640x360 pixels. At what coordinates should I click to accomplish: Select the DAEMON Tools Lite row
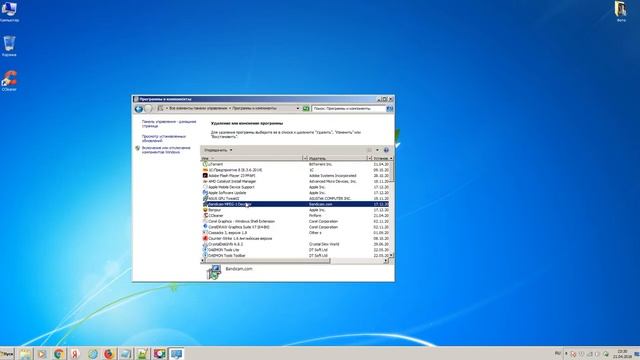click(296, 250)
